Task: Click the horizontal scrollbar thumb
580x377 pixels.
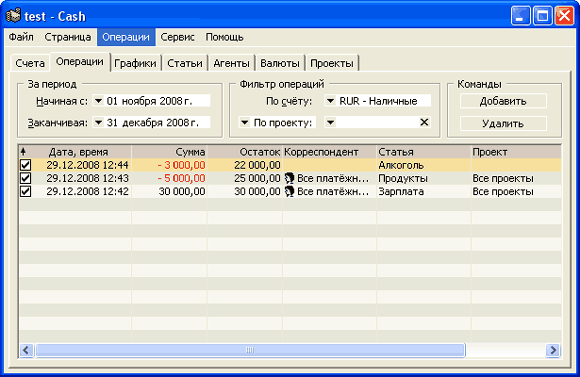Action: click(250, 350)
